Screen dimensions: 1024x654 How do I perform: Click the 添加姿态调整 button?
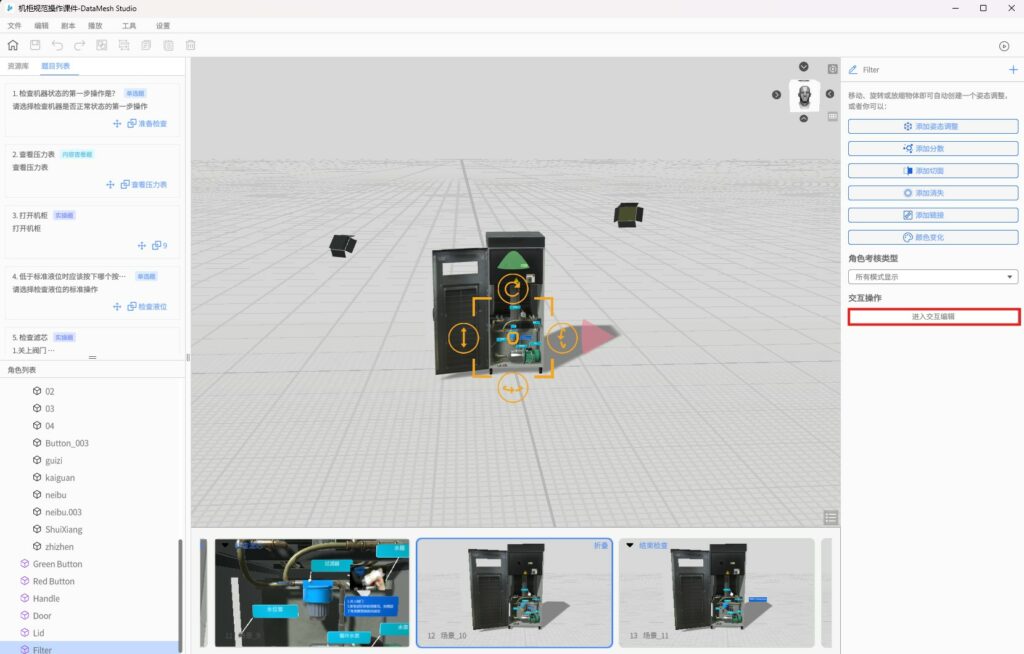coord(933,127)
